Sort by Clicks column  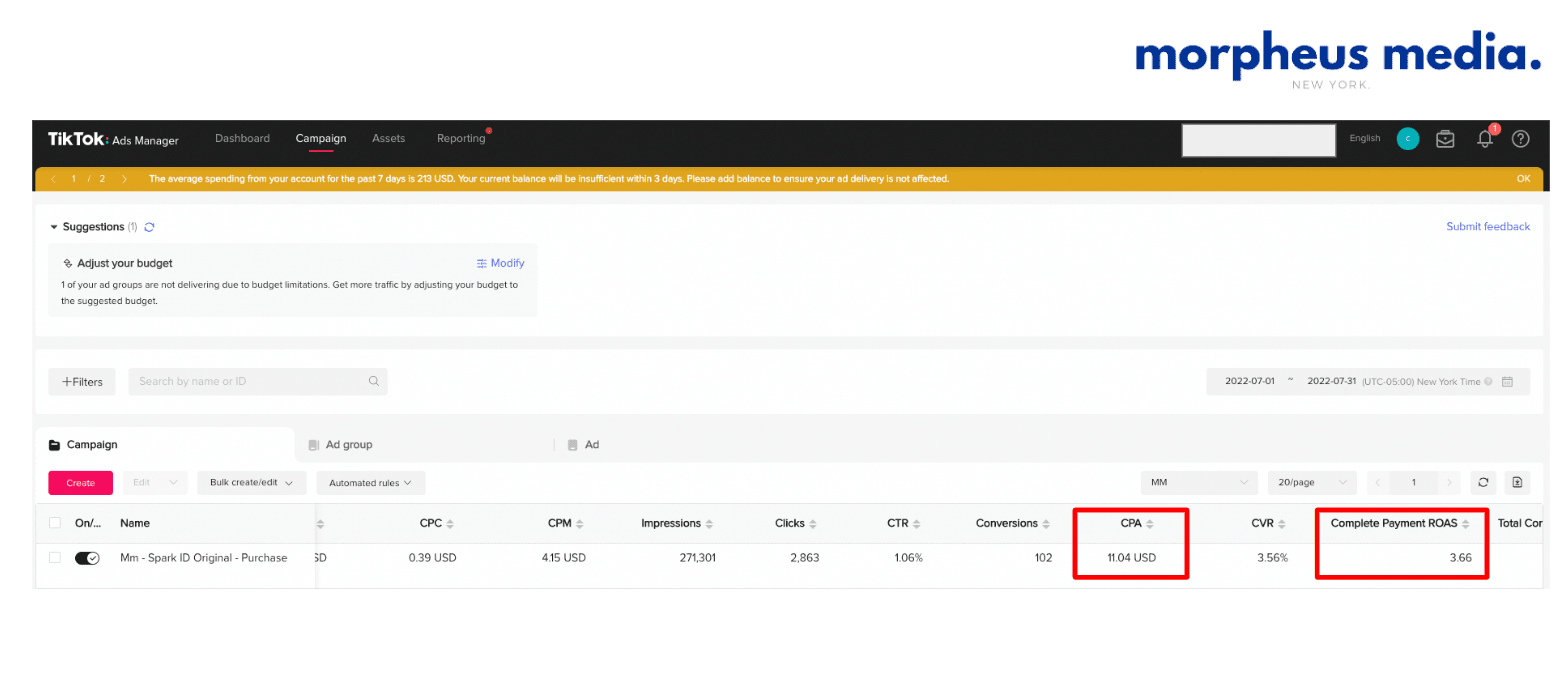tap(813, 523)
